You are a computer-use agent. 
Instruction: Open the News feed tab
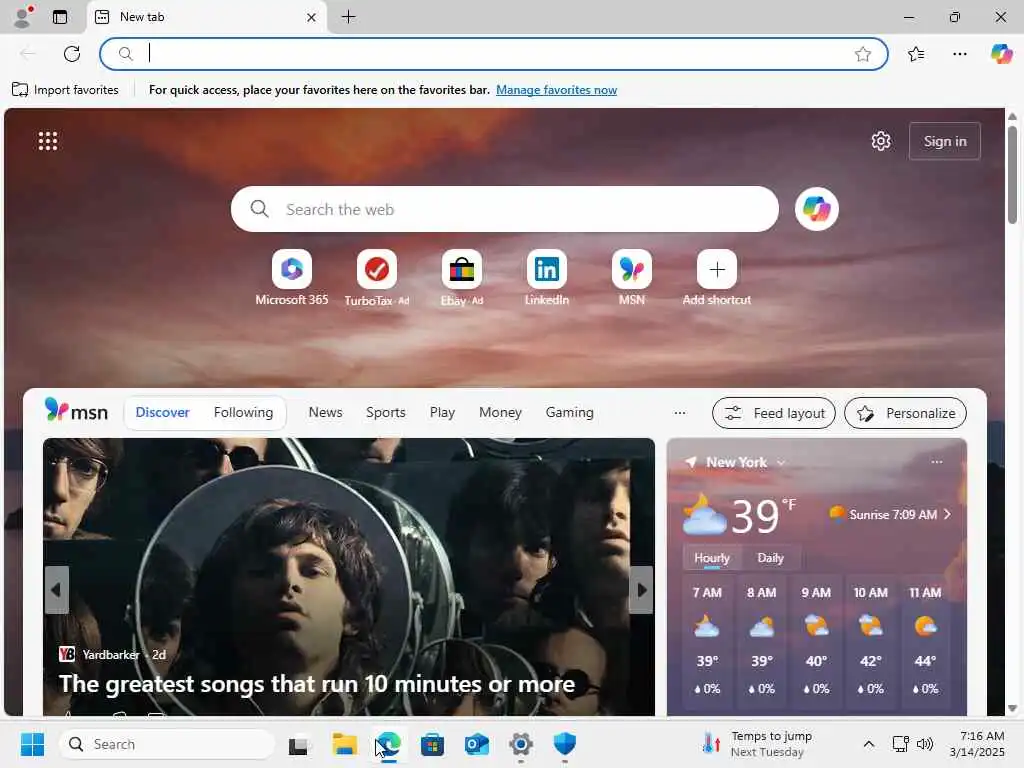coord(325,412)
